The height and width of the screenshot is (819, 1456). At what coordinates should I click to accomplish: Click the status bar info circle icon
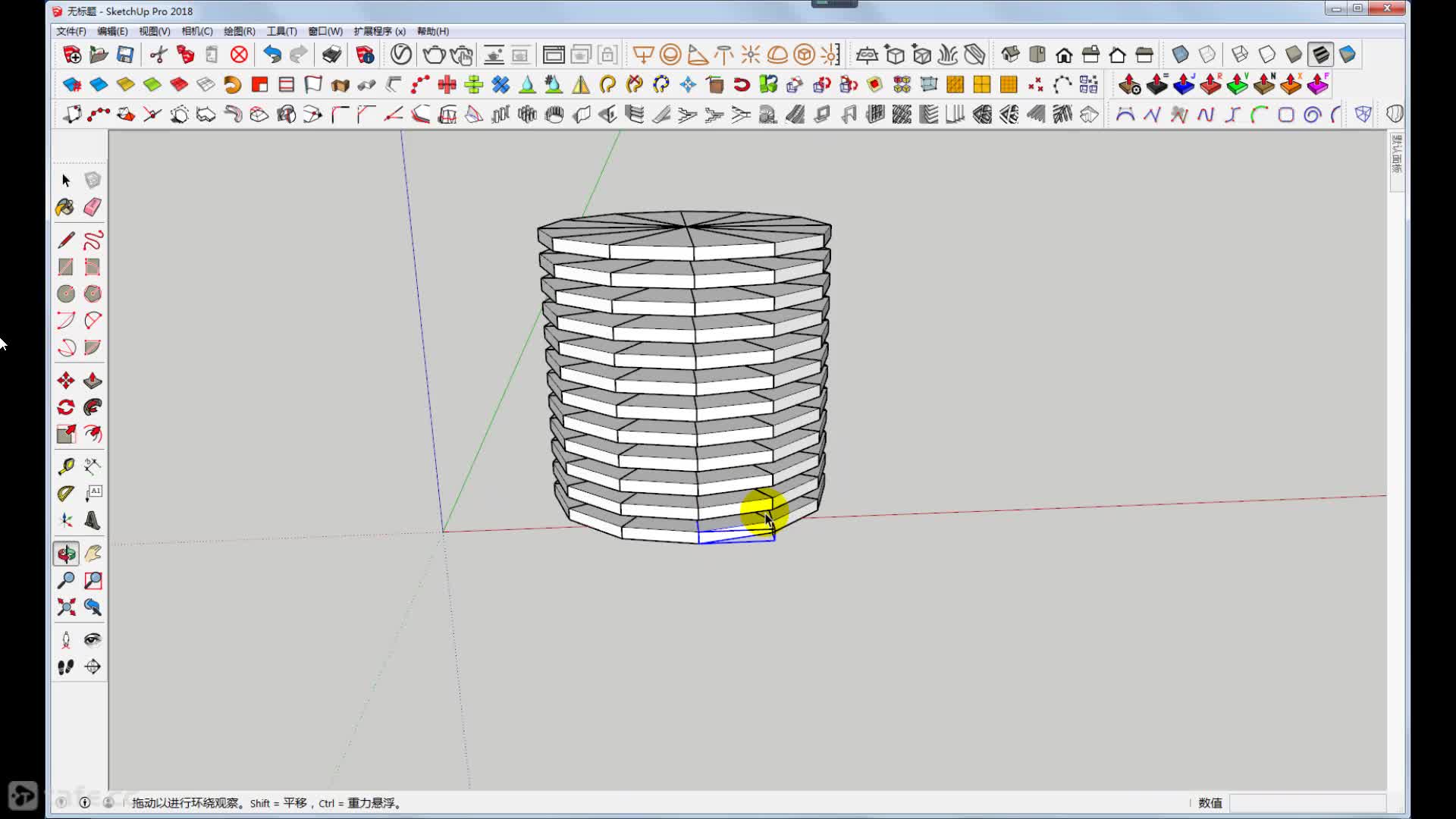tap(85, 802)
